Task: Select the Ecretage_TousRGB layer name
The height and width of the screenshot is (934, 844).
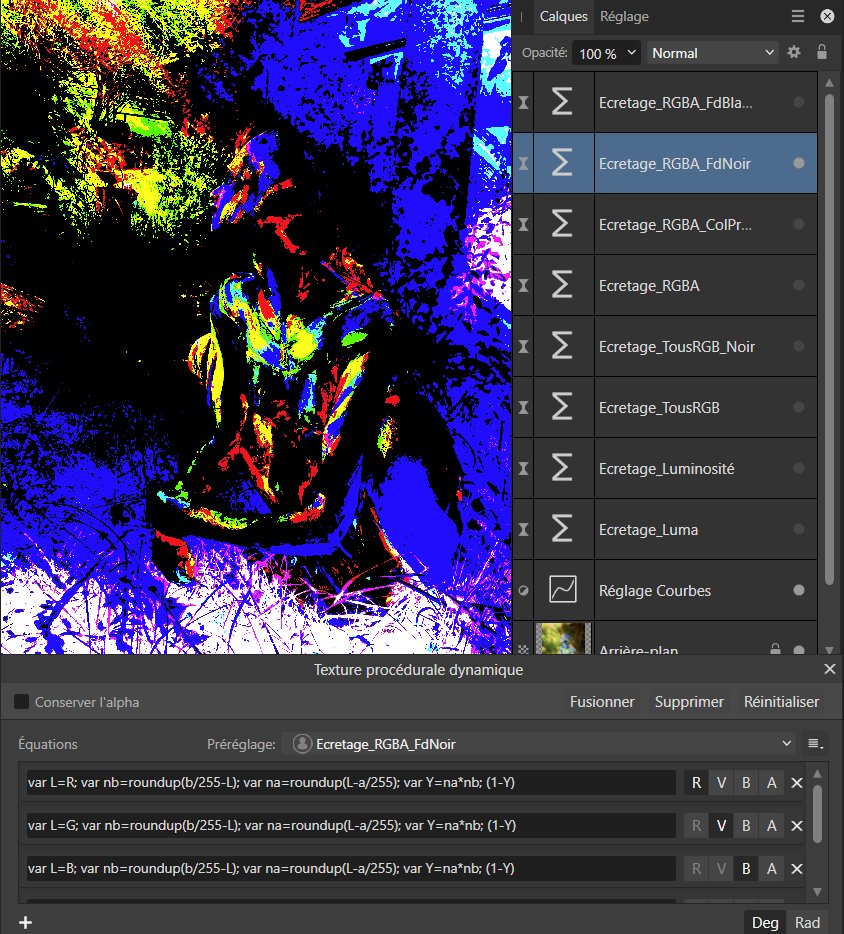Action: 659,407
